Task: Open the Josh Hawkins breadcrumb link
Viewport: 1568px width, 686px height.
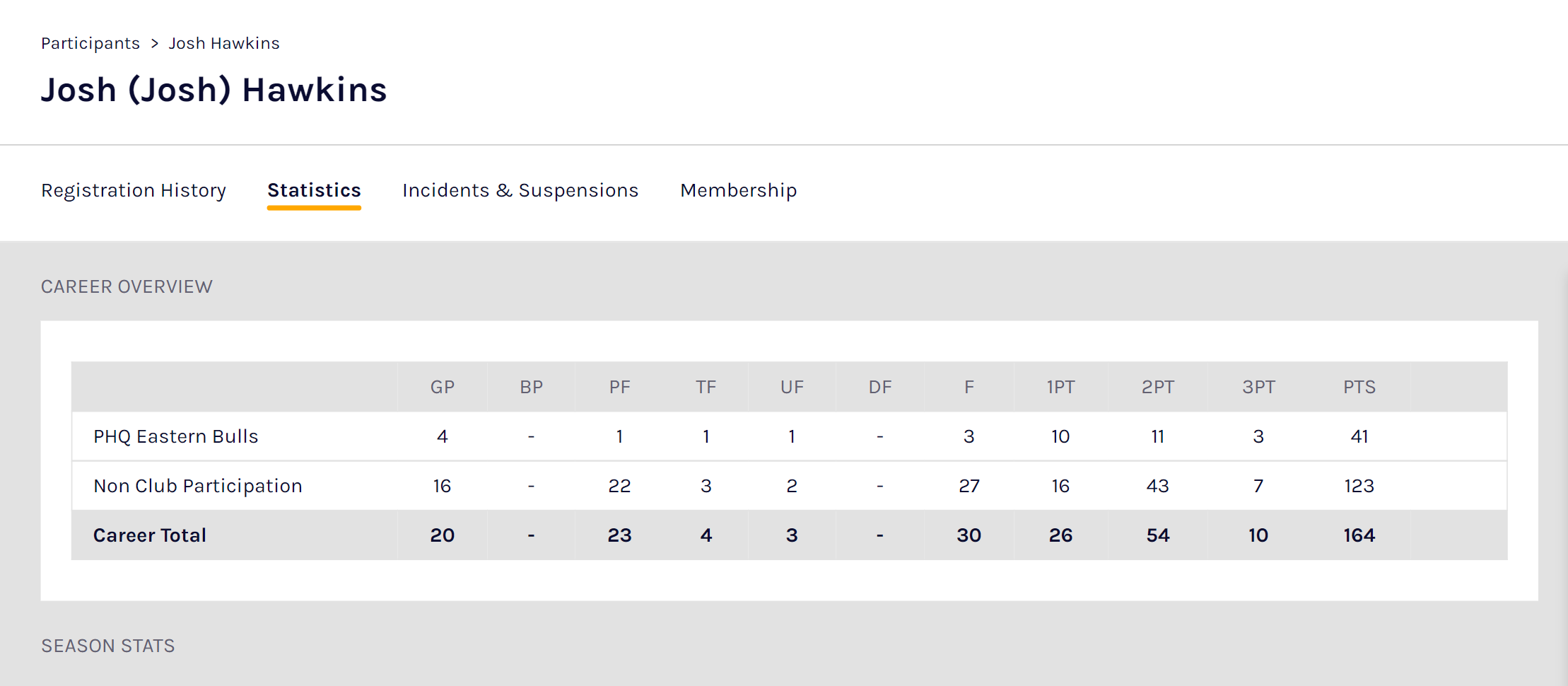Action: (x=223, y=43)
